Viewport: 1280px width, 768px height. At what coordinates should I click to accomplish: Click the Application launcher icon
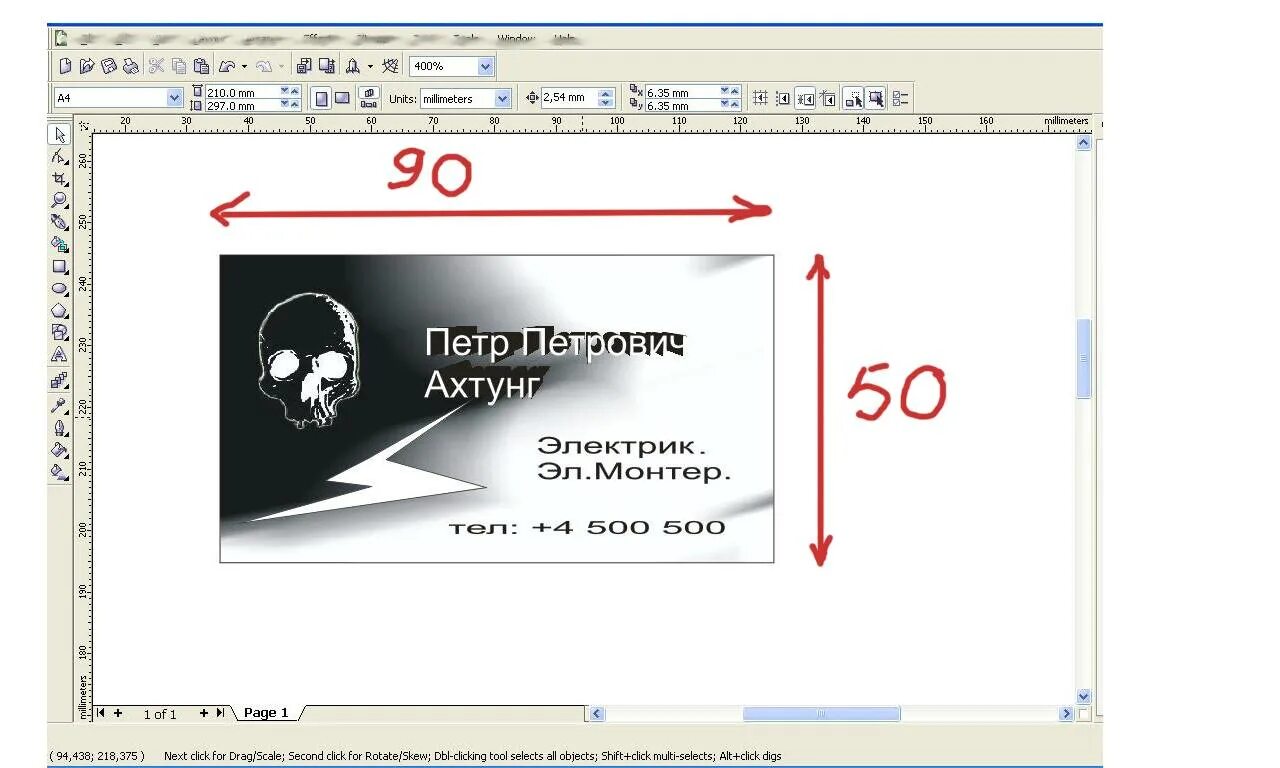coord(353,66)
